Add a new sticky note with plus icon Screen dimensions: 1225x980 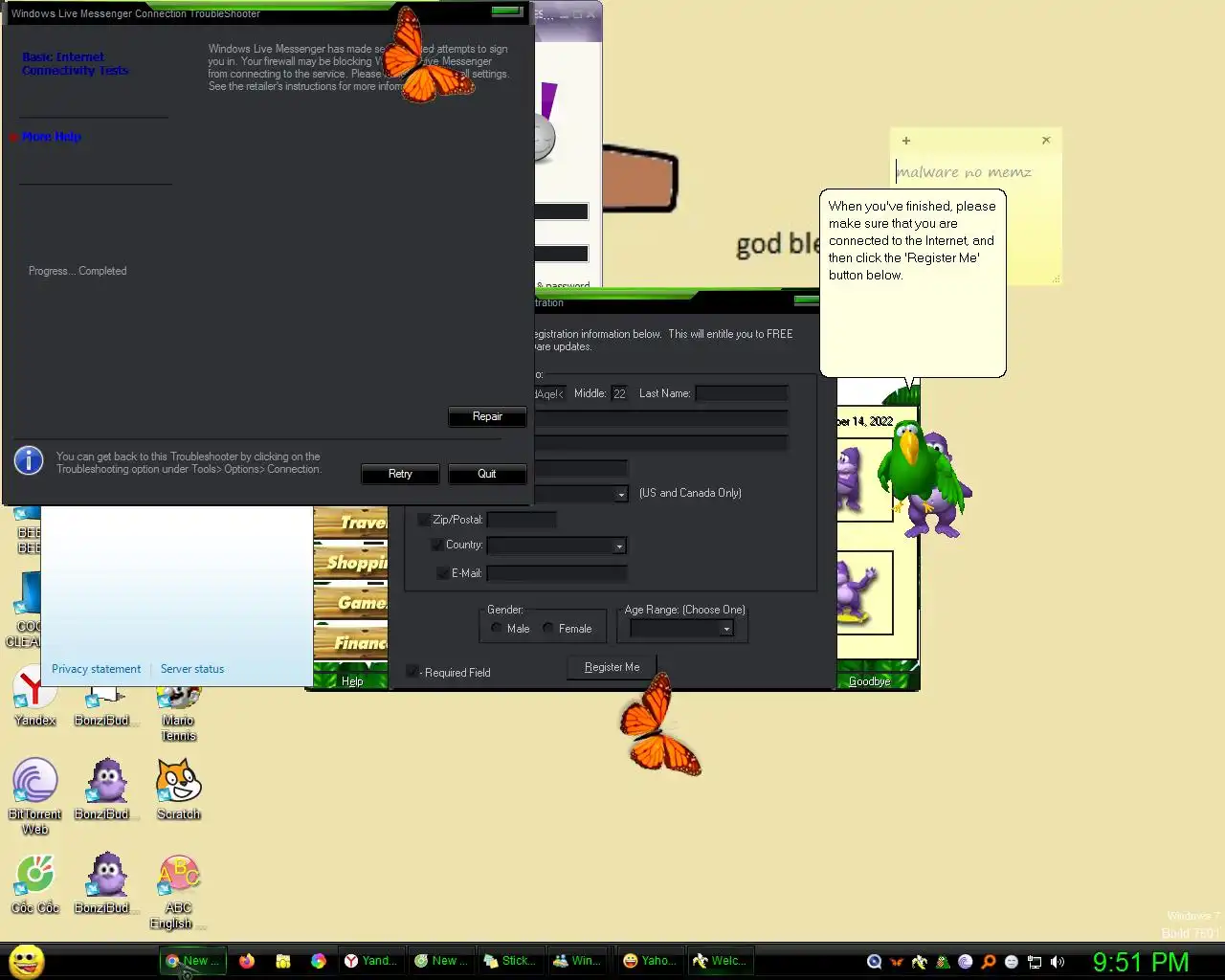[905, 141]
